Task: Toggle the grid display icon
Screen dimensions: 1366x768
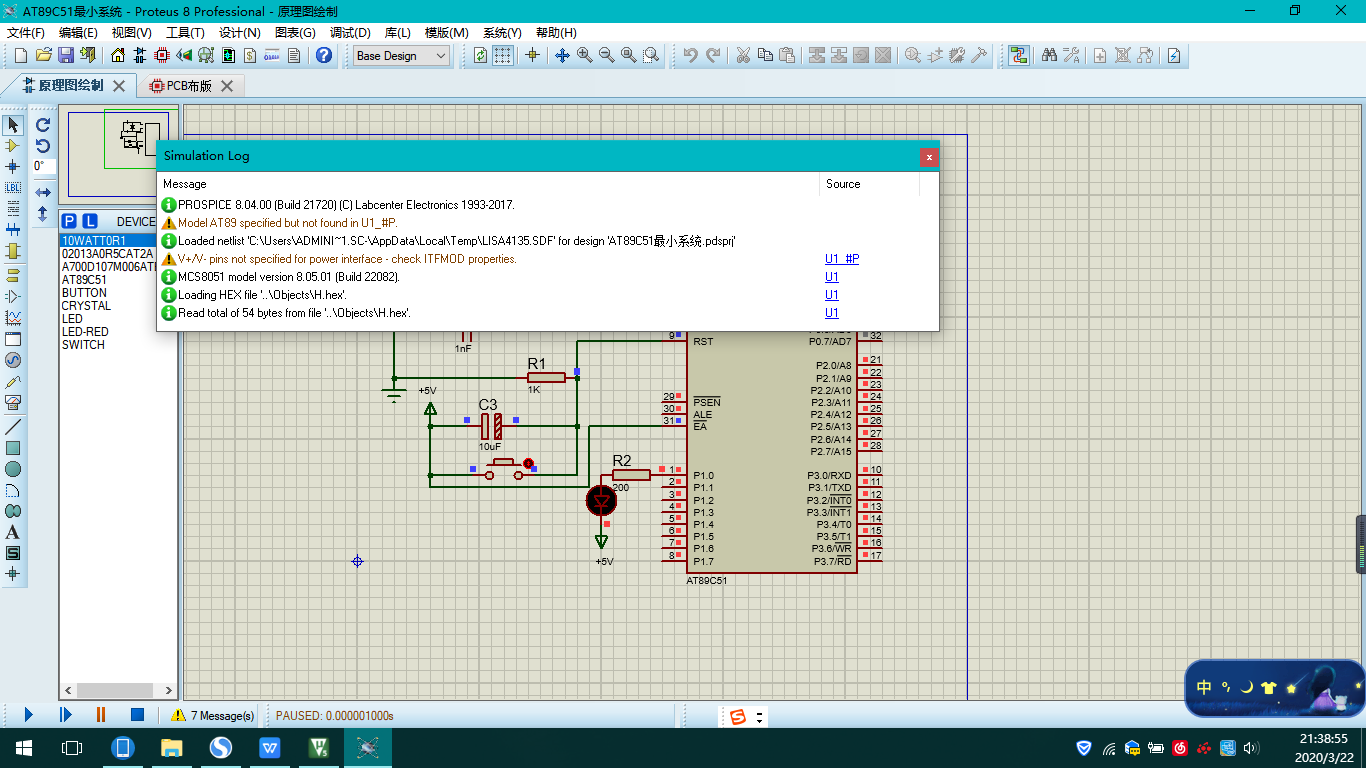Action: pos(503,55)
